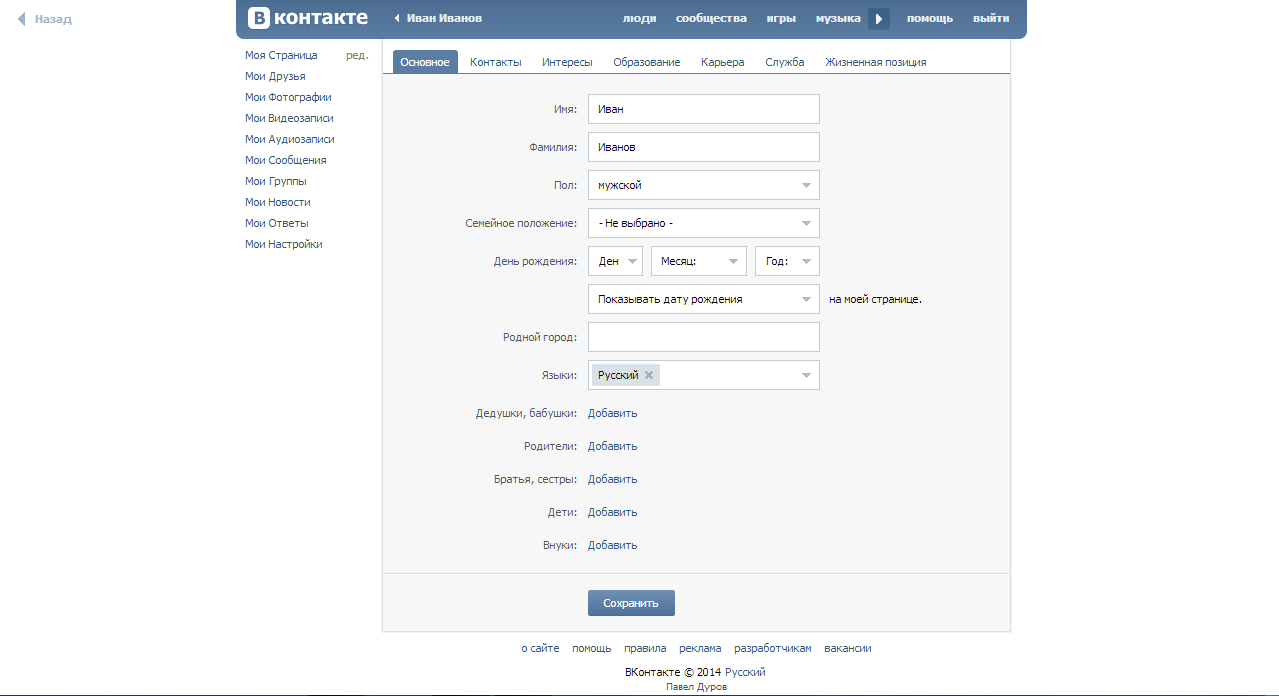Open the birth day number dropdown
The height and width of the screenshot is (696, 1279).
click(615, 261)
